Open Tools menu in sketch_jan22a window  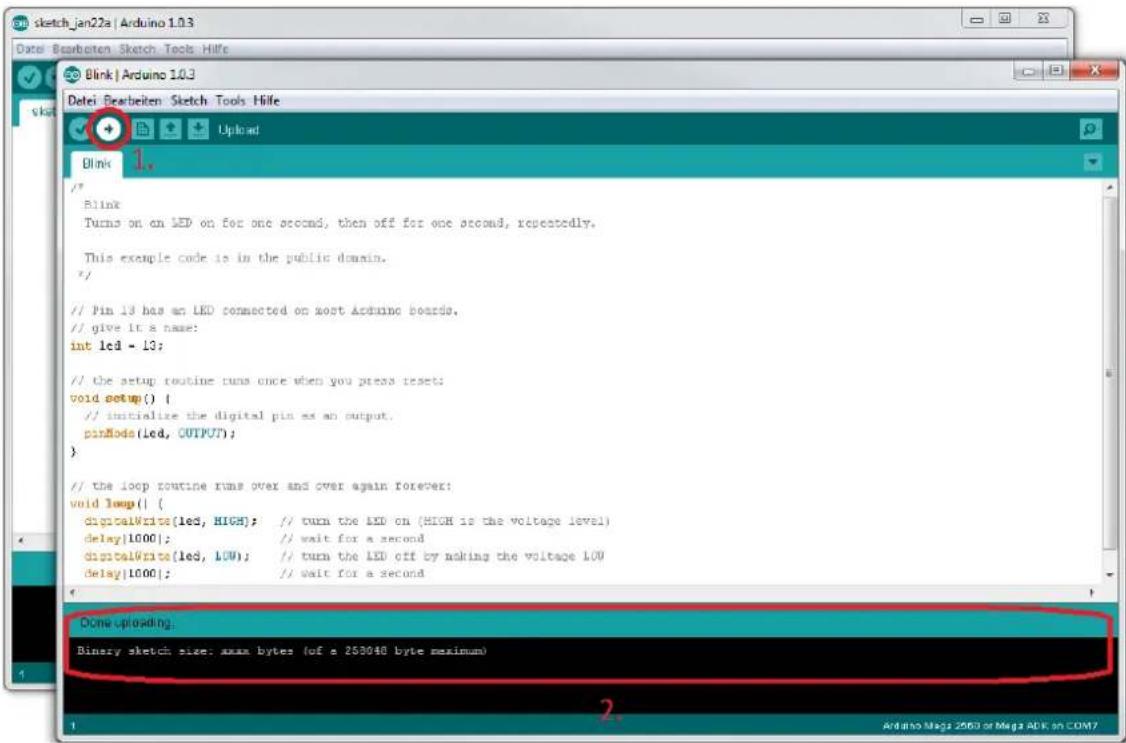tap(179, 49)
